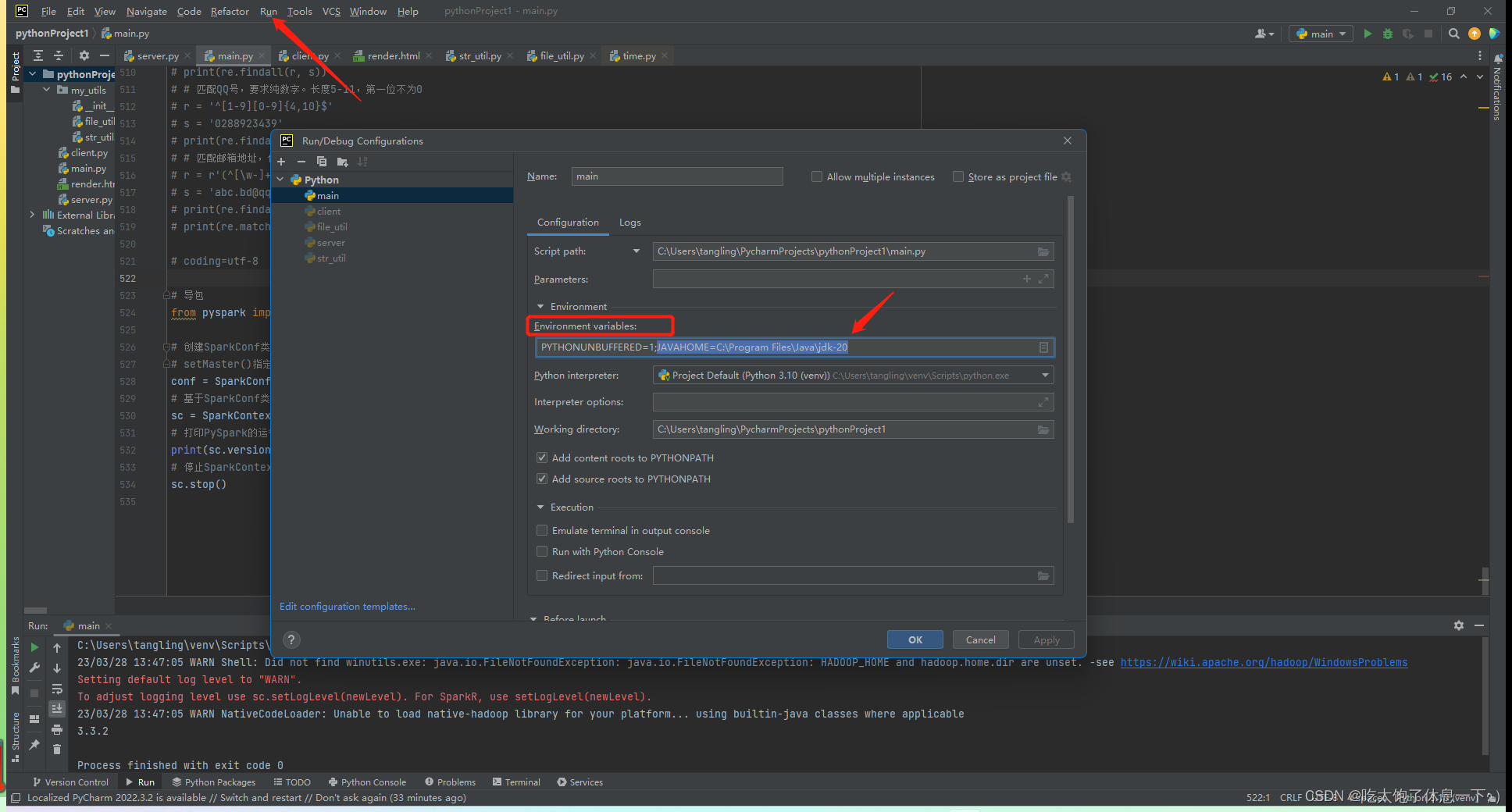Switch to server.py editor tab
The image size is (1512, 812).
coord(158,55)
